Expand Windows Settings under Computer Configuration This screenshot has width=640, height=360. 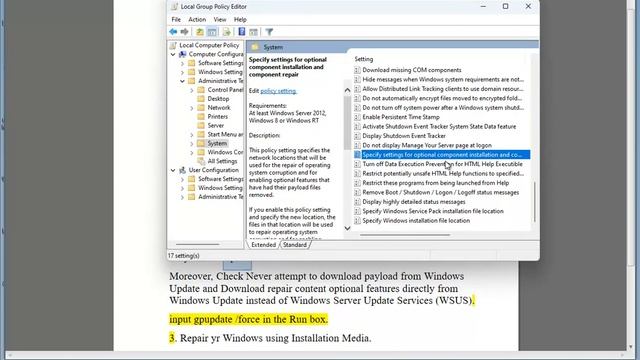pos(182,72)
